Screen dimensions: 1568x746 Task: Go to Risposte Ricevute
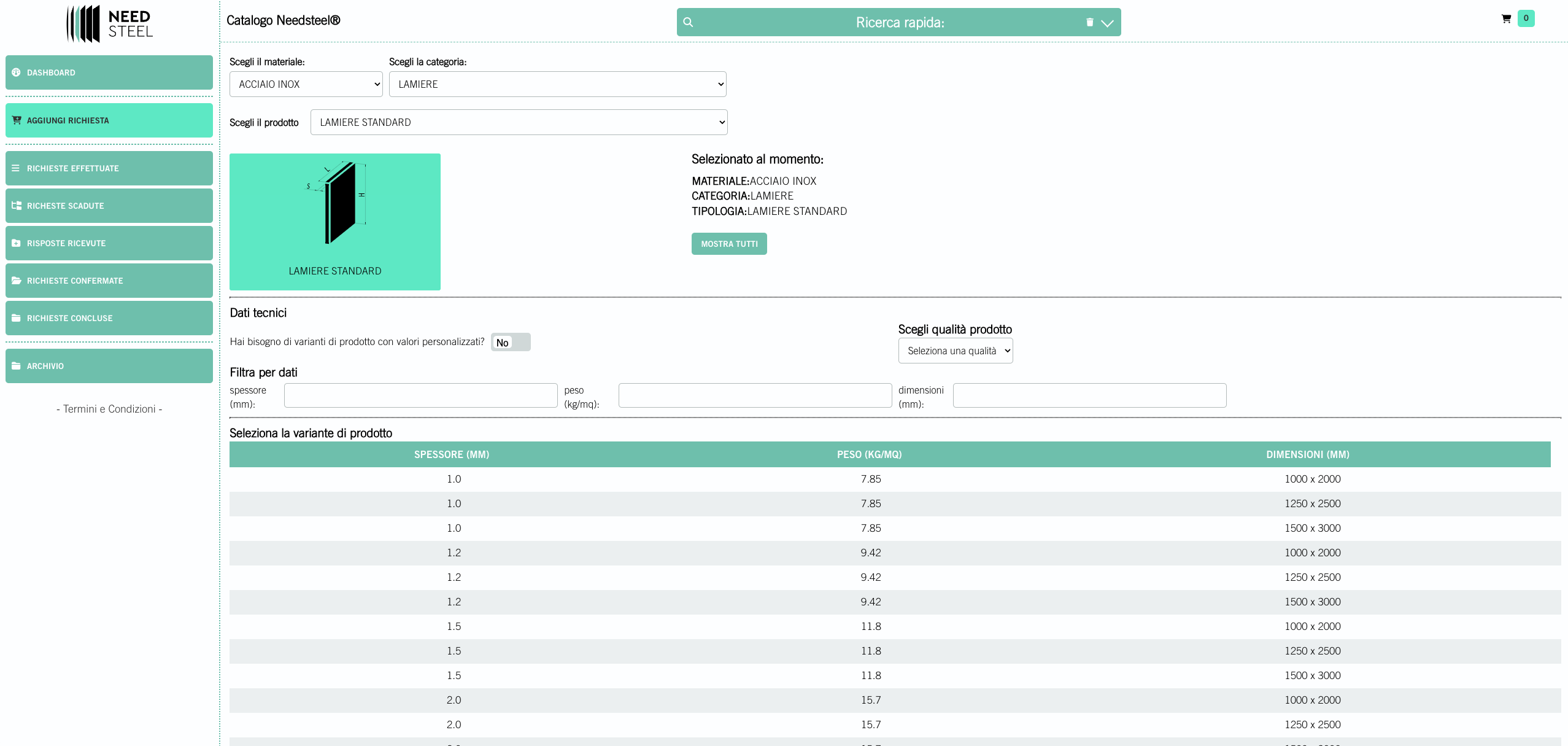click(x=109, y=243)
